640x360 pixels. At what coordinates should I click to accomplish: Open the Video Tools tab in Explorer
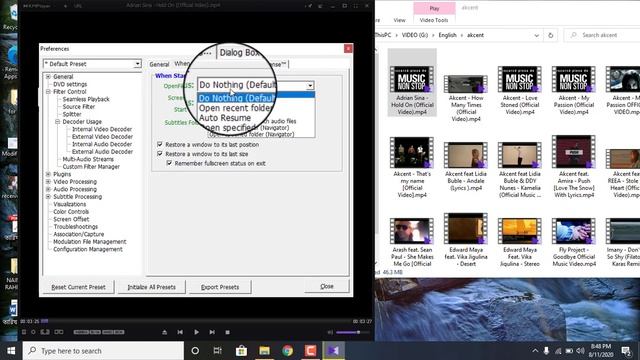pyautogui.click(x=434, y=20)
